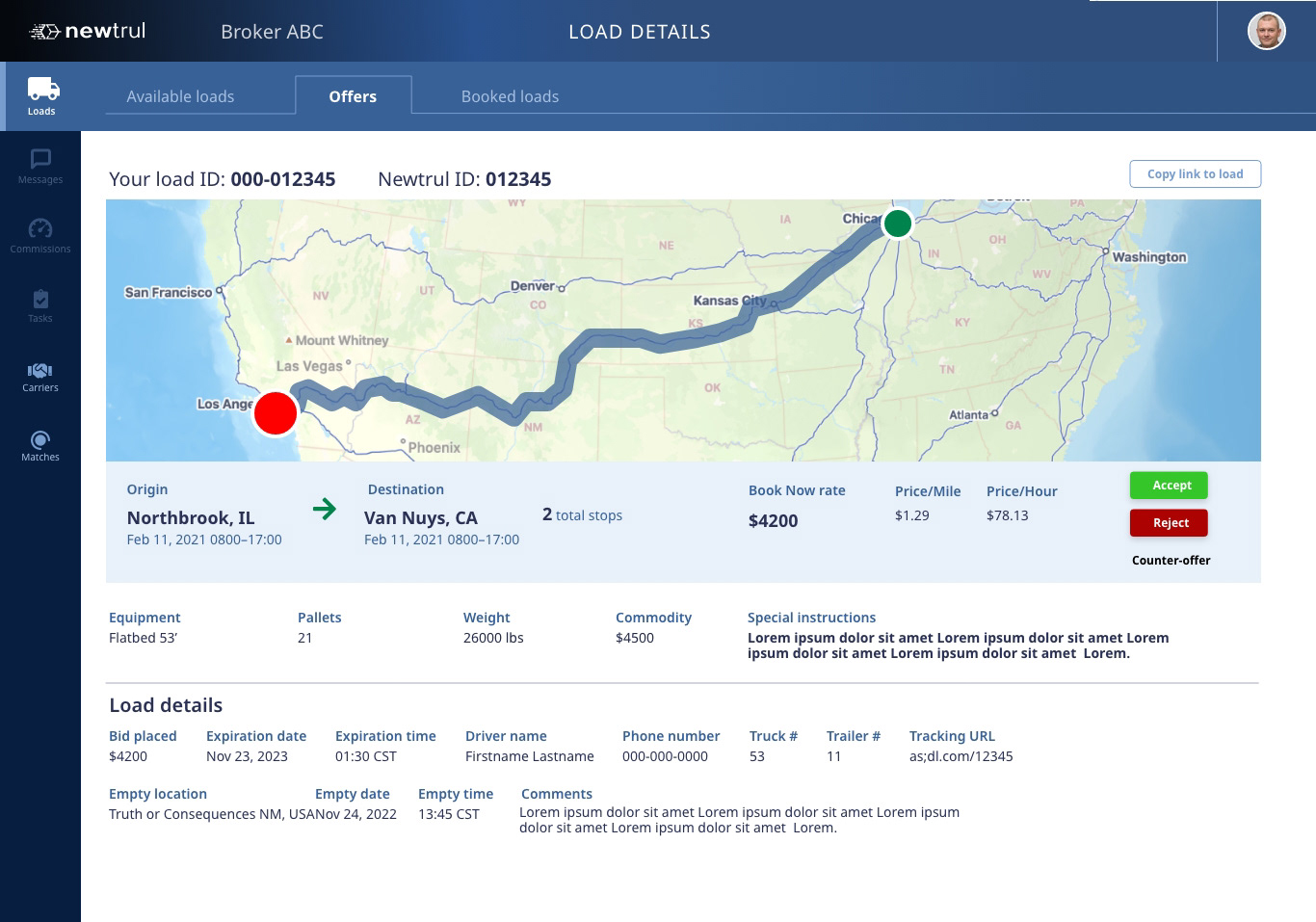Switch to the Booked loads tab
Image resolution: width=1316 pixels, height=922 pixels.
tap(510, 96)
